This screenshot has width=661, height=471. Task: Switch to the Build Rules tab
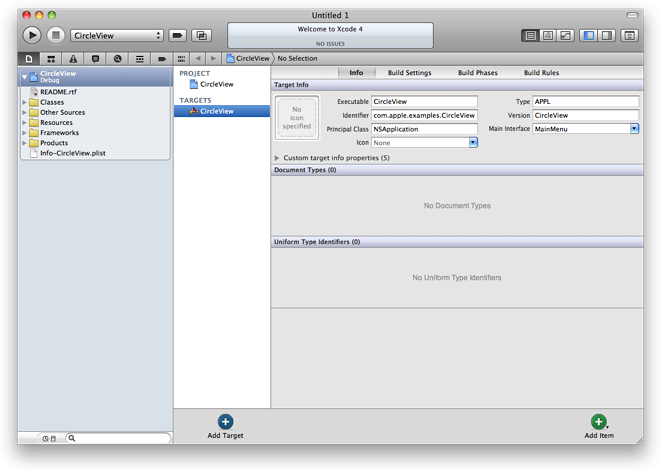pyautogui.click(x=541, y=73)
